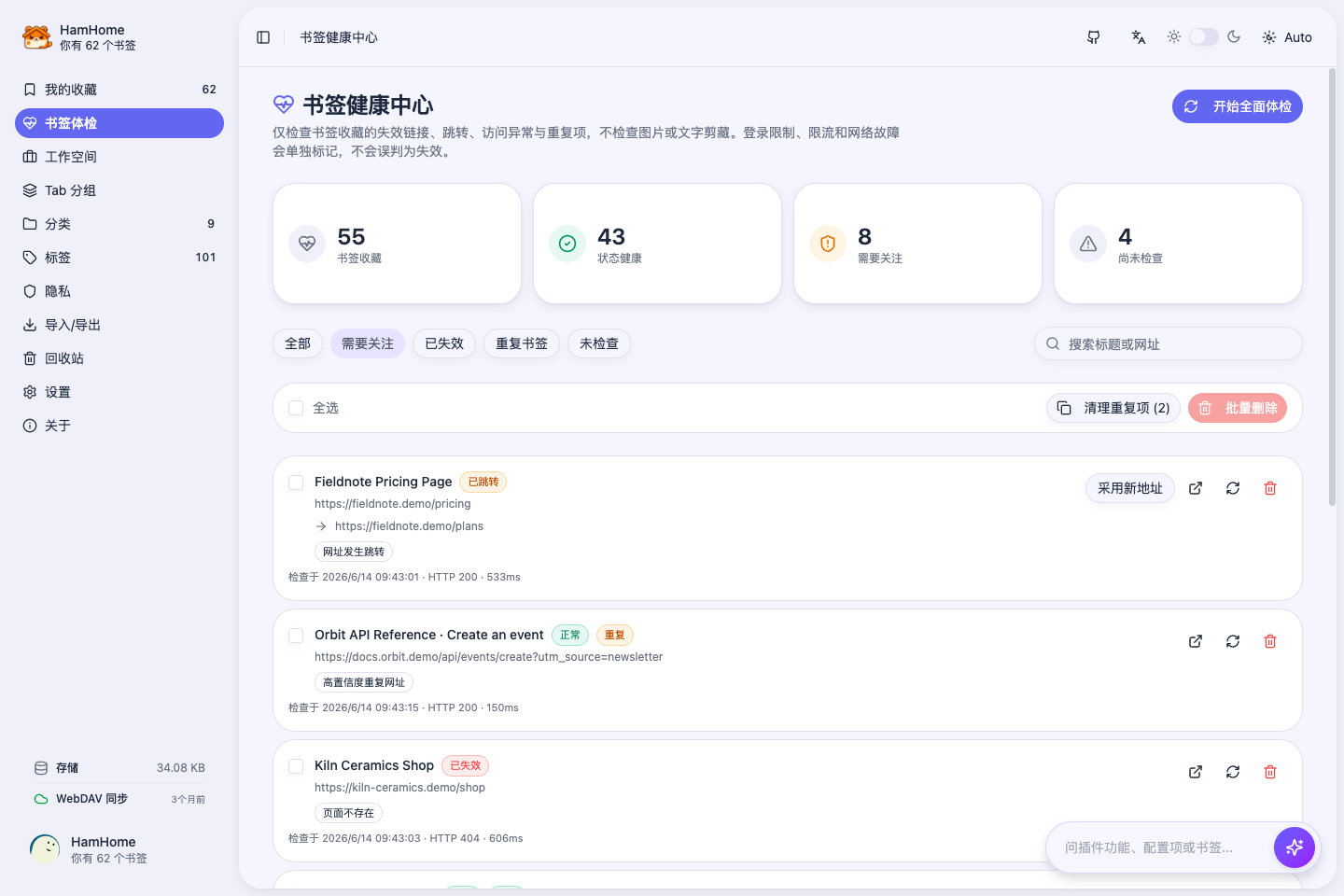Check the 全选 select-all checkbox
The width and height of the screenshot is (1344, 896).
pyautogui.click(x=296, y=408)
